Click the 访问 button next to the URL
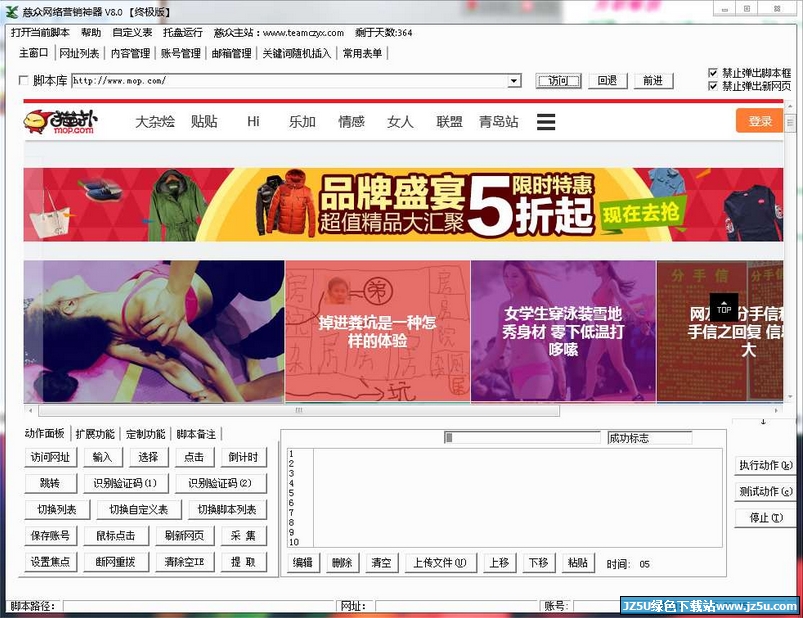Screen dimensions: 803x618 pyautogui.click(x=558, y=81)
